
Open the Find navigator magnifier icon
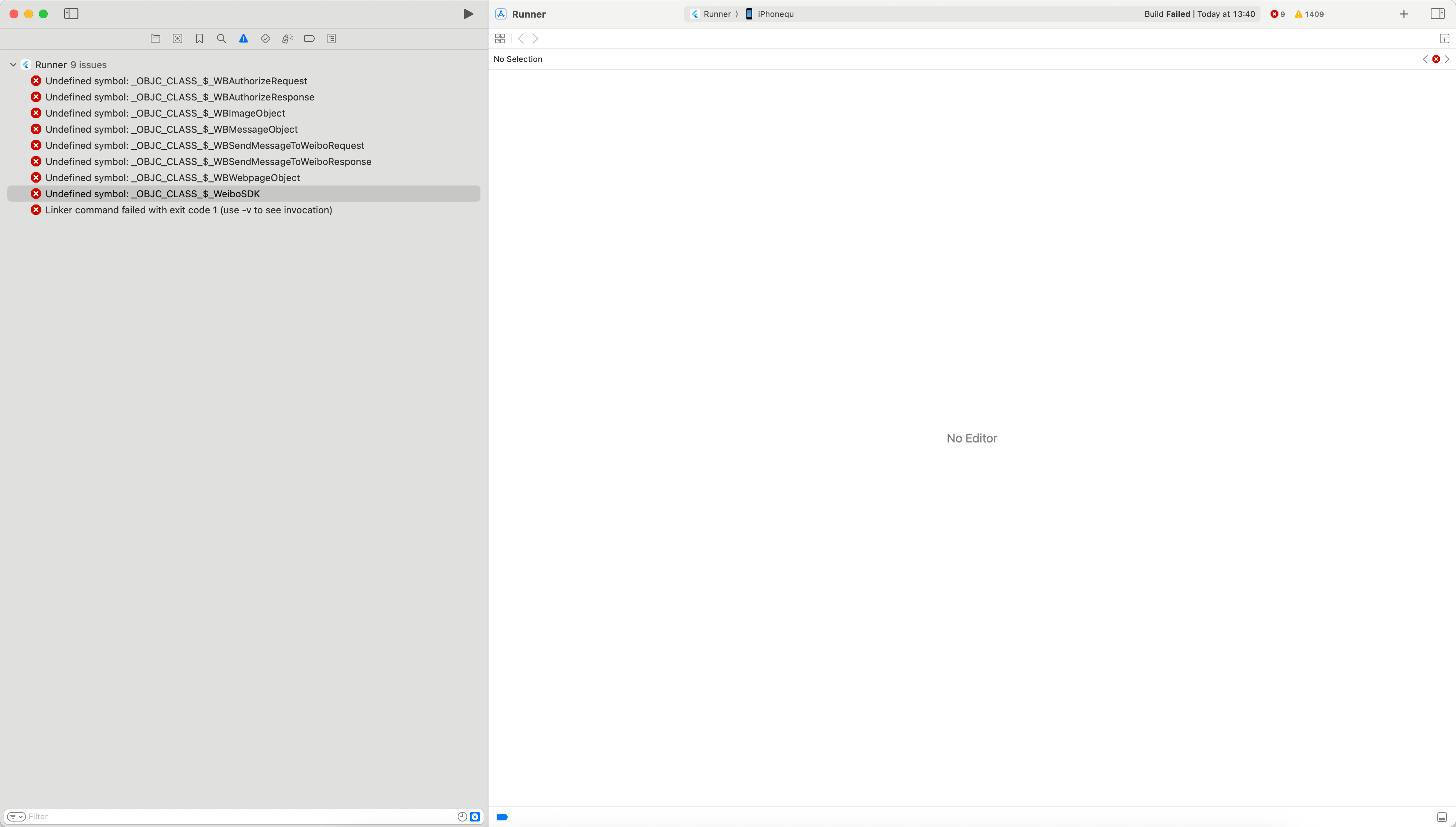pyautogui.click(x=222, y=38)
